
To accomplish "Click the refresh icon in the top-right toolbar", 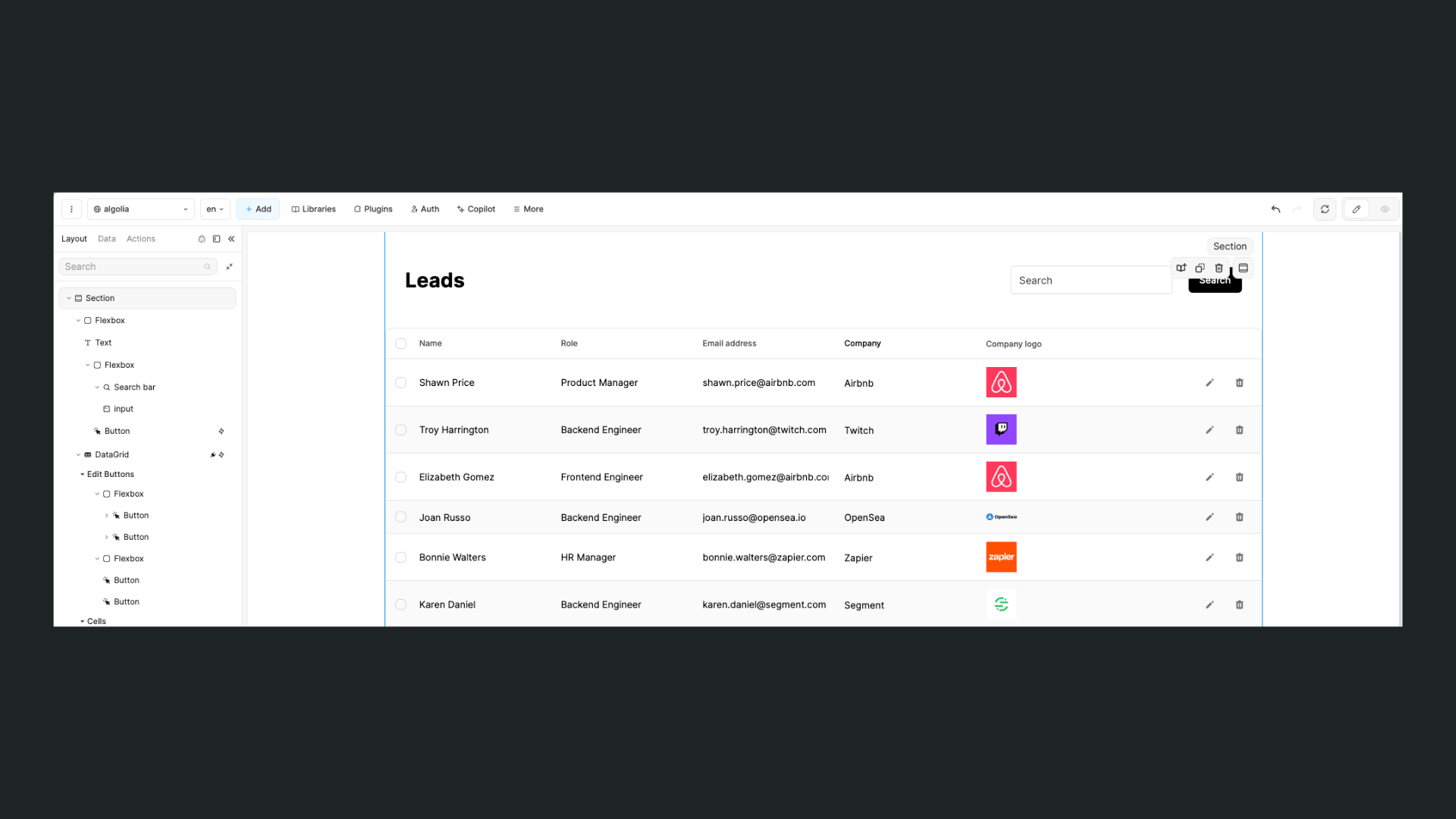I will coord(1325,209).
